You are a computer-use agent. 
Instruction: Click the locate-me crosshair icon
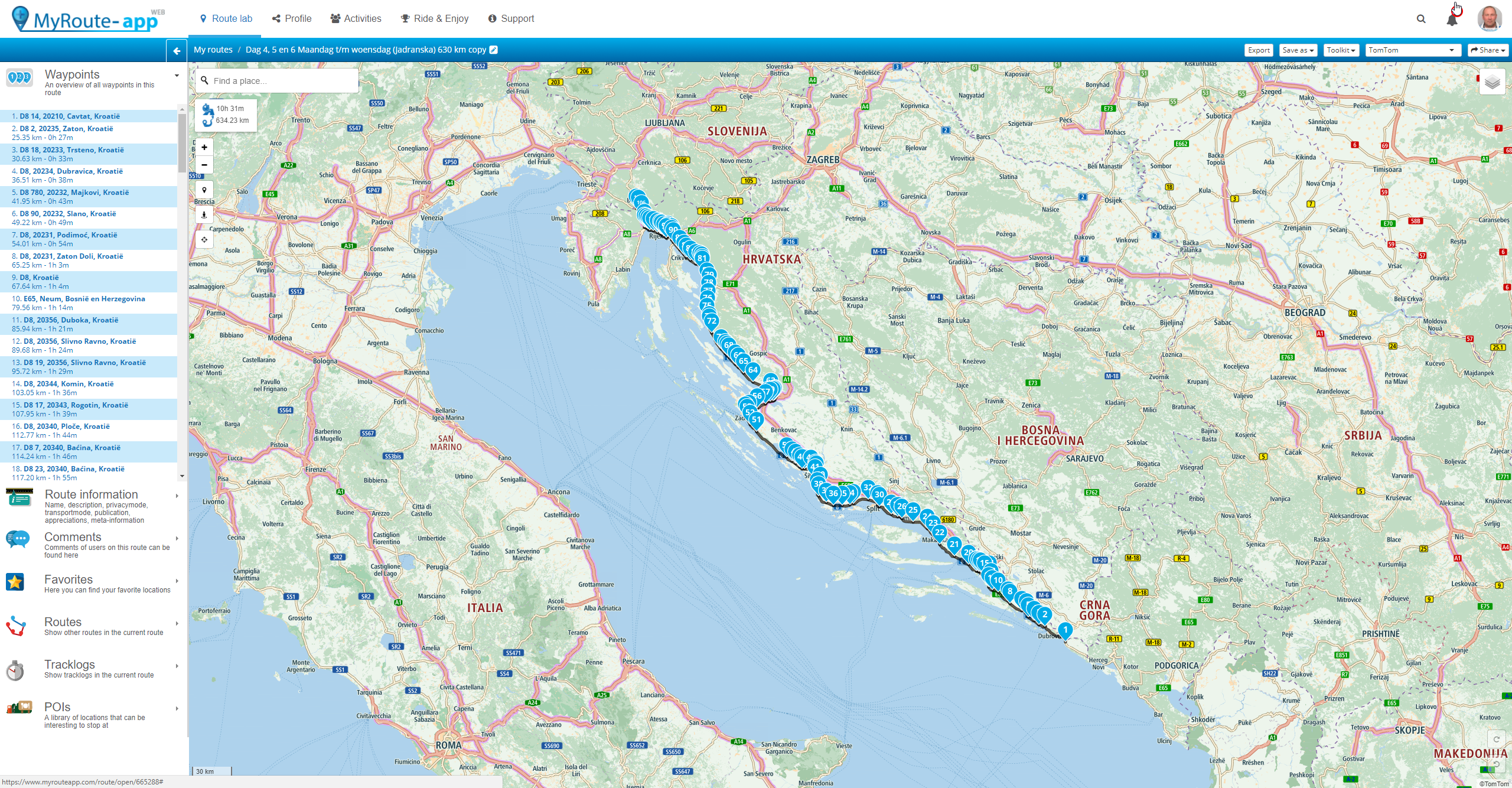coord(204,240)
